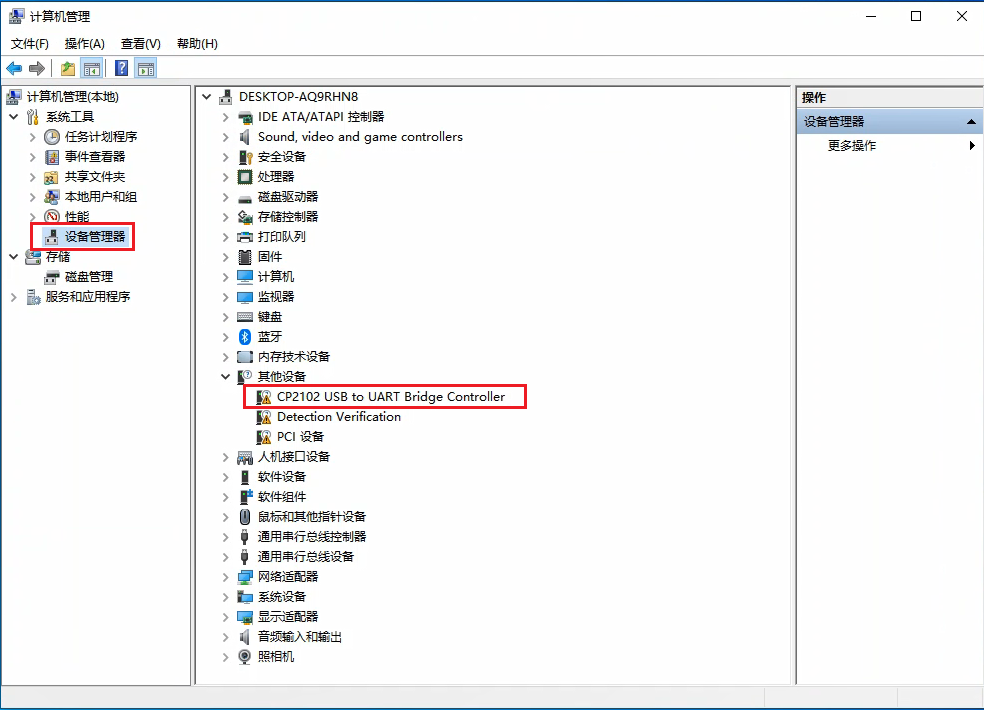Click the show/hide action pane toolbar icon

145,68
